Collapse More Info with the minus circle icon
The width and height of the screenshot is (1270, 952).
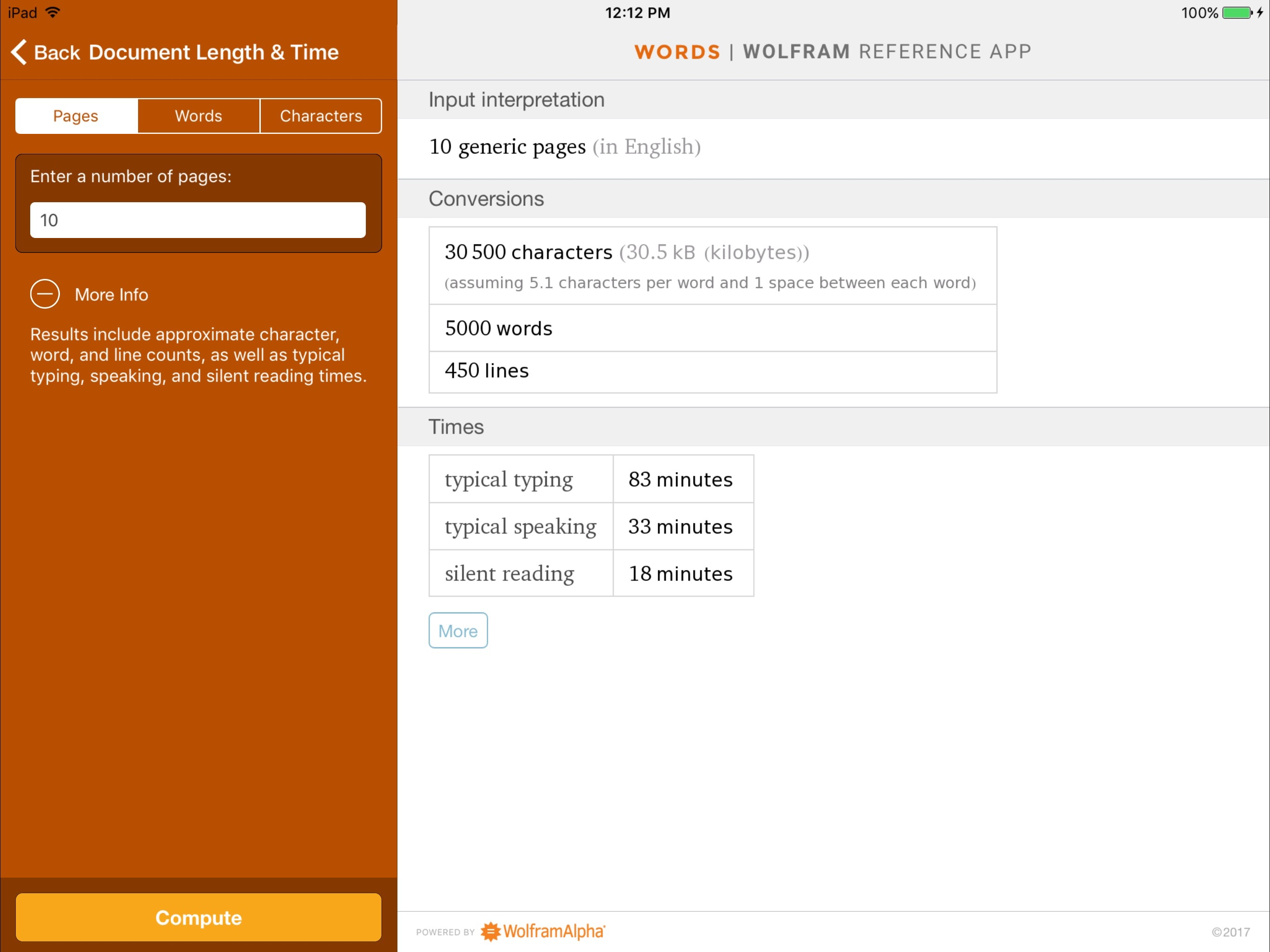click(45, 294)
